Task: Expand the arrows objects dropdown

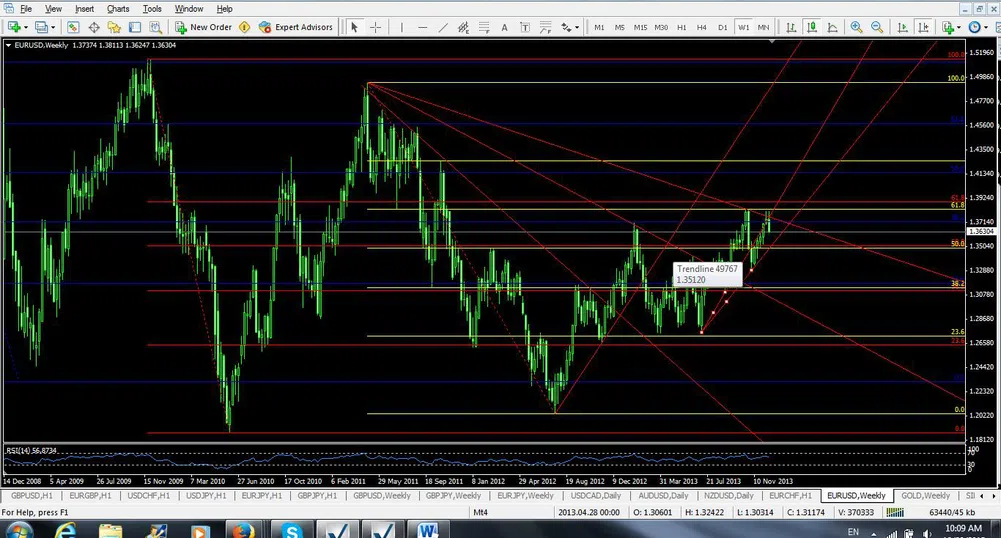Action: (x=574, y=27)
